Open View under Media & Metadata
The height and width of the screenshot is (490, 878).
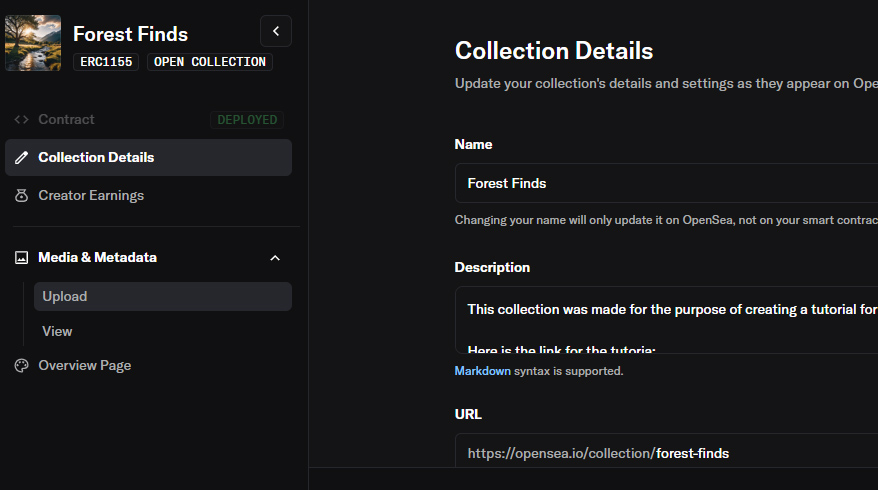57,331
